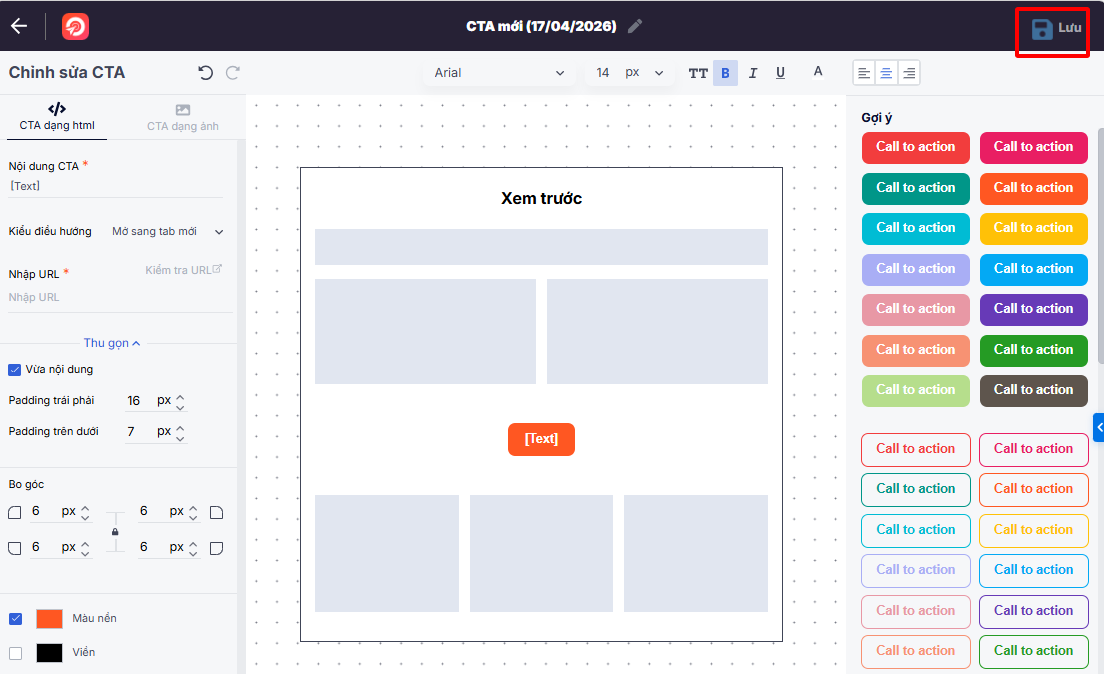Screen dimensions: 1104x674
Task: Open Kiểu điều hướng navigation dropdown
Action: [x=167, y=232]
